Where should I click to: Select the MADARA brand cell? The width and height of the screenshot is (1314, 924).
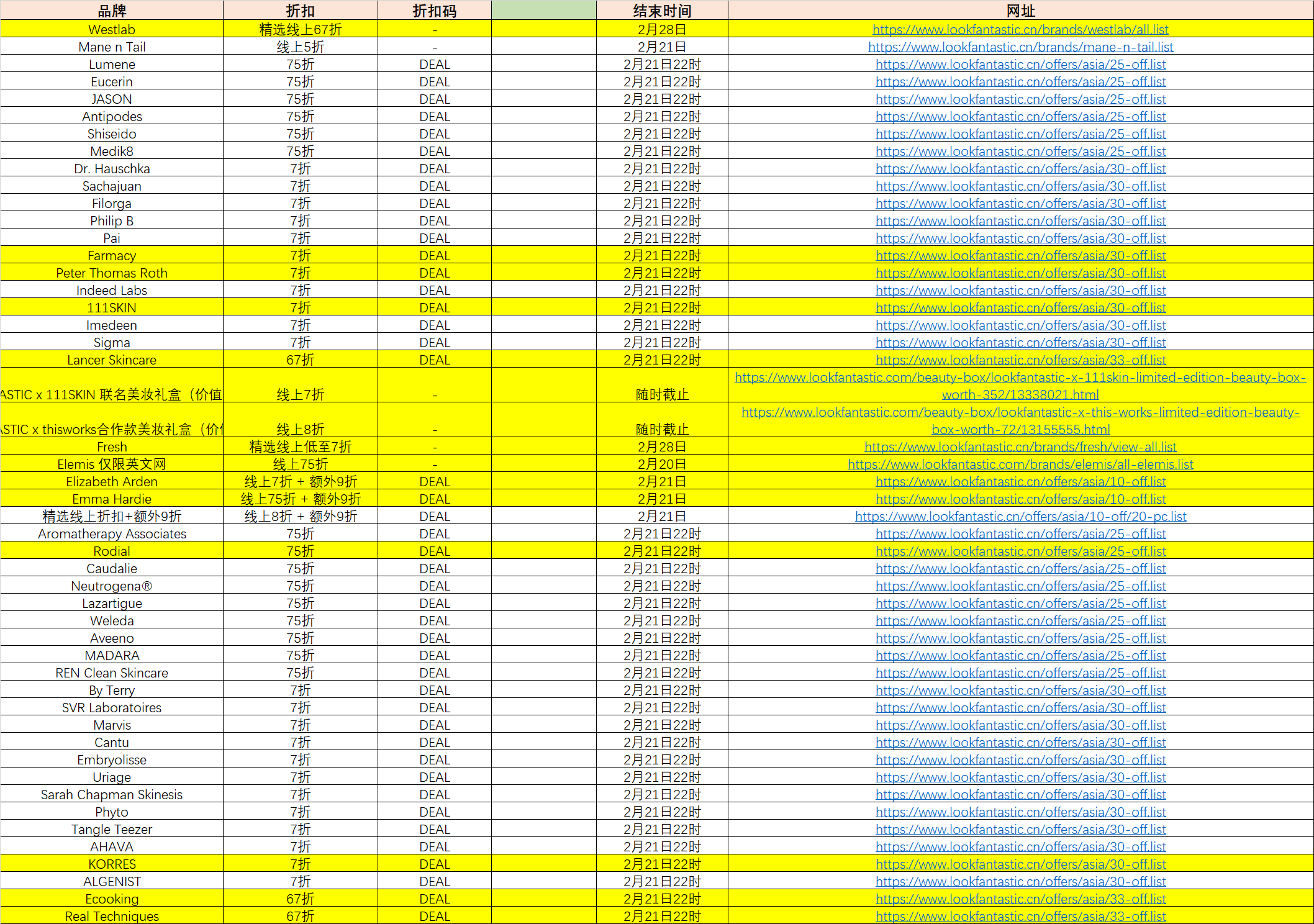pyautogui.click(x=112, y=655)
